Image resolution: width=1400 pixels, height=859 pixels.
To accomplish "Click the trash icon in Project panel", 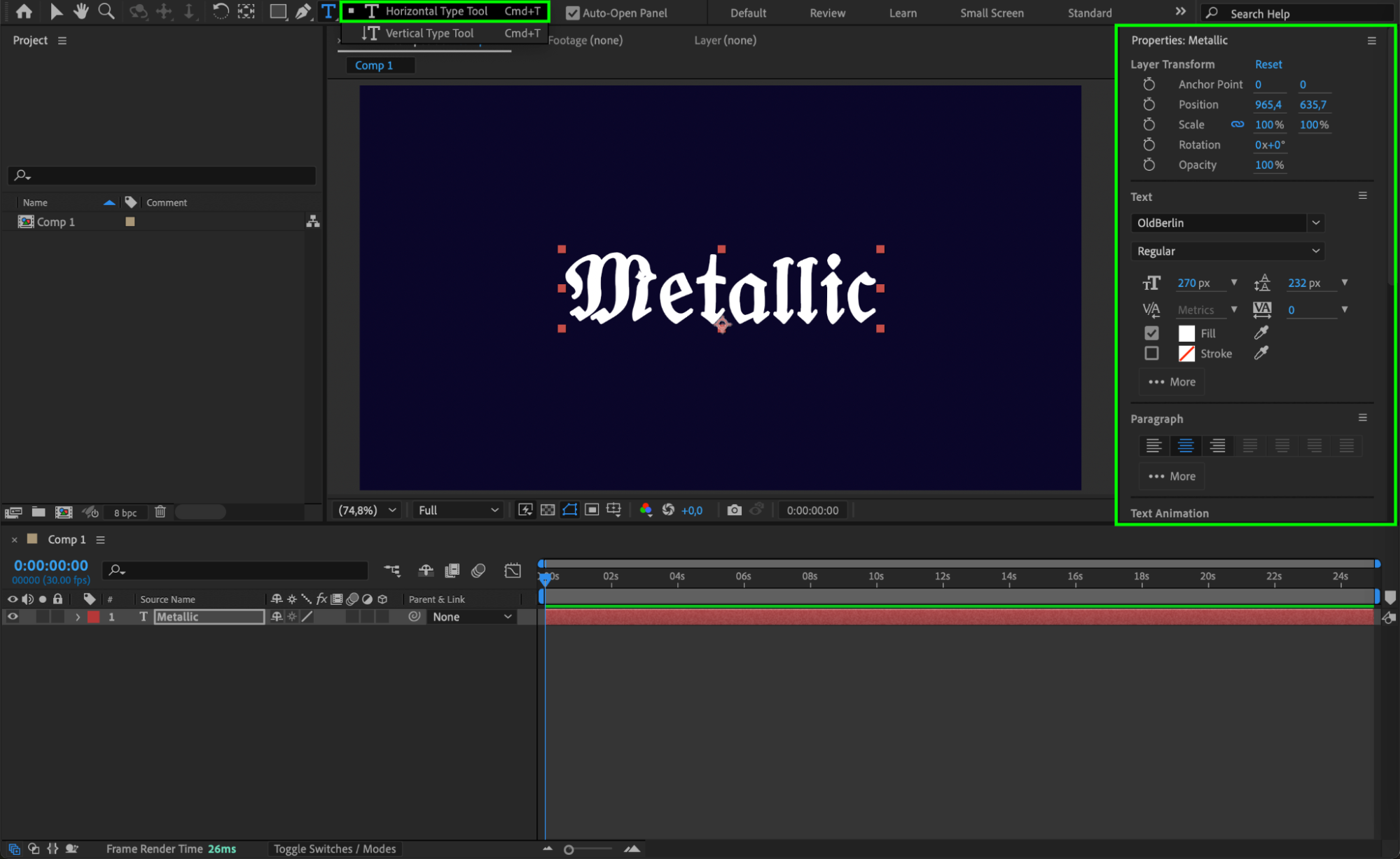I will (x=160, y=512).
